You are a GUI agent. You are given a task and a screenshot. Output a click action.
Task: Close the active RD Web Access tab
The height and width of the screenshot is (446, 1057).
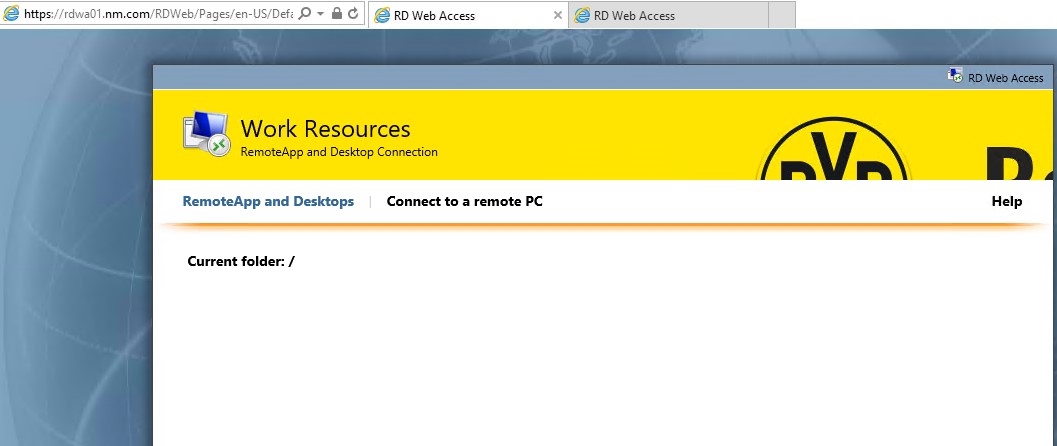tap(557, 15)
